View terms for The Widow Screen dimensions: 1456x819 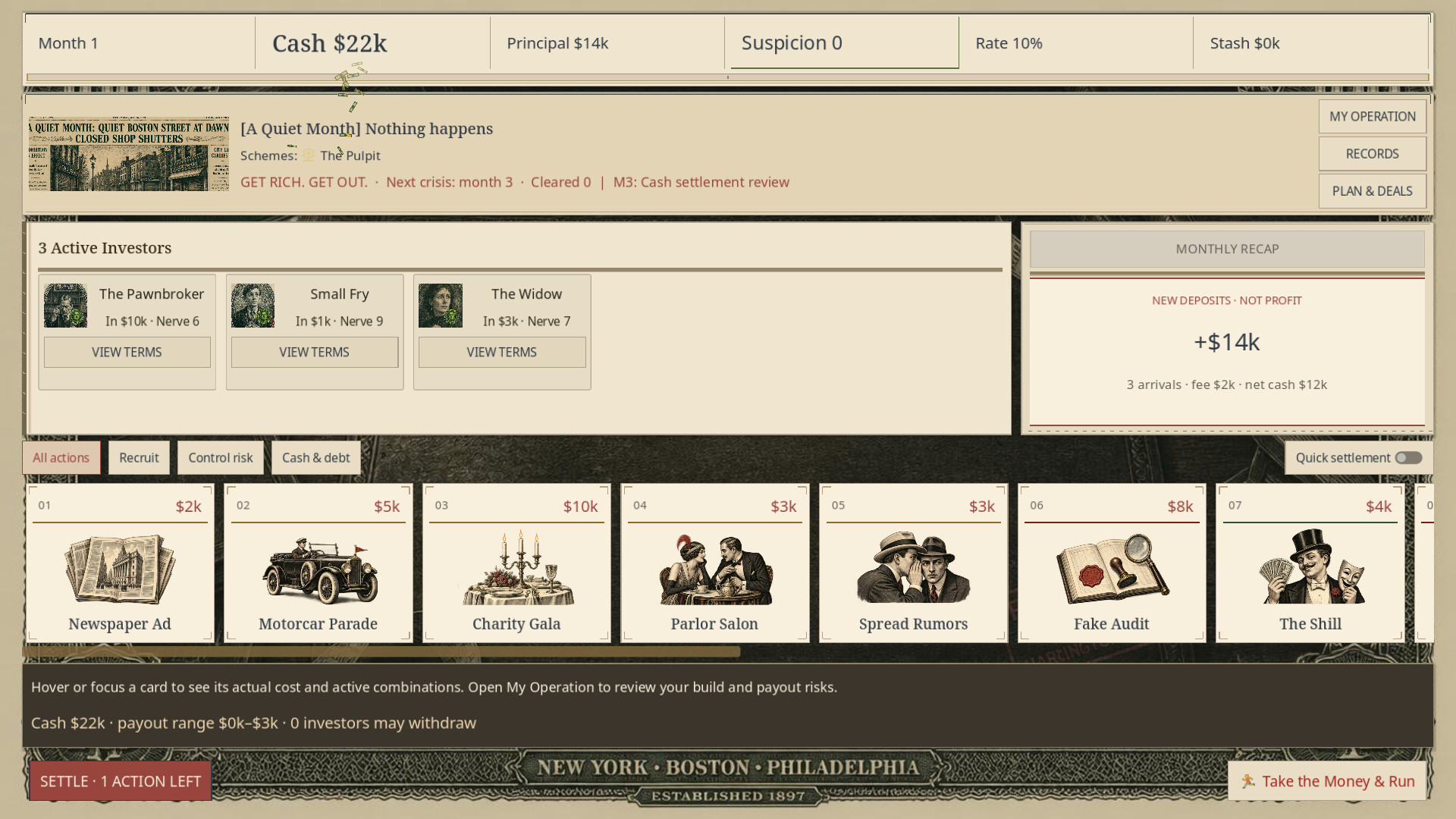(x=502, y=353)
